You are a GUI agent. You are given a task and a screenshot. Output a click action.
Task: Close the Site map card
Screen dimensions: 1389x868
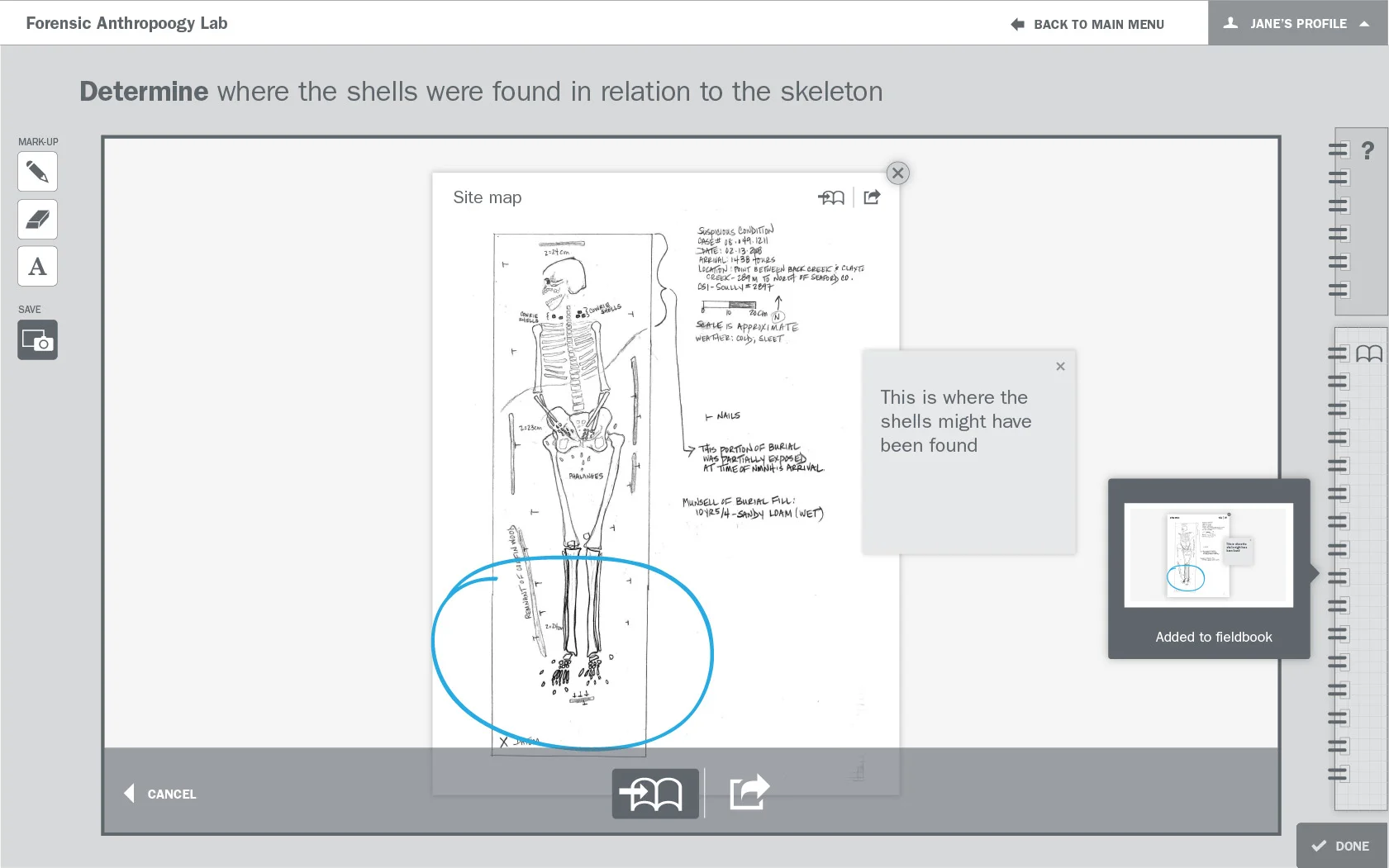[x=898, y=173]
